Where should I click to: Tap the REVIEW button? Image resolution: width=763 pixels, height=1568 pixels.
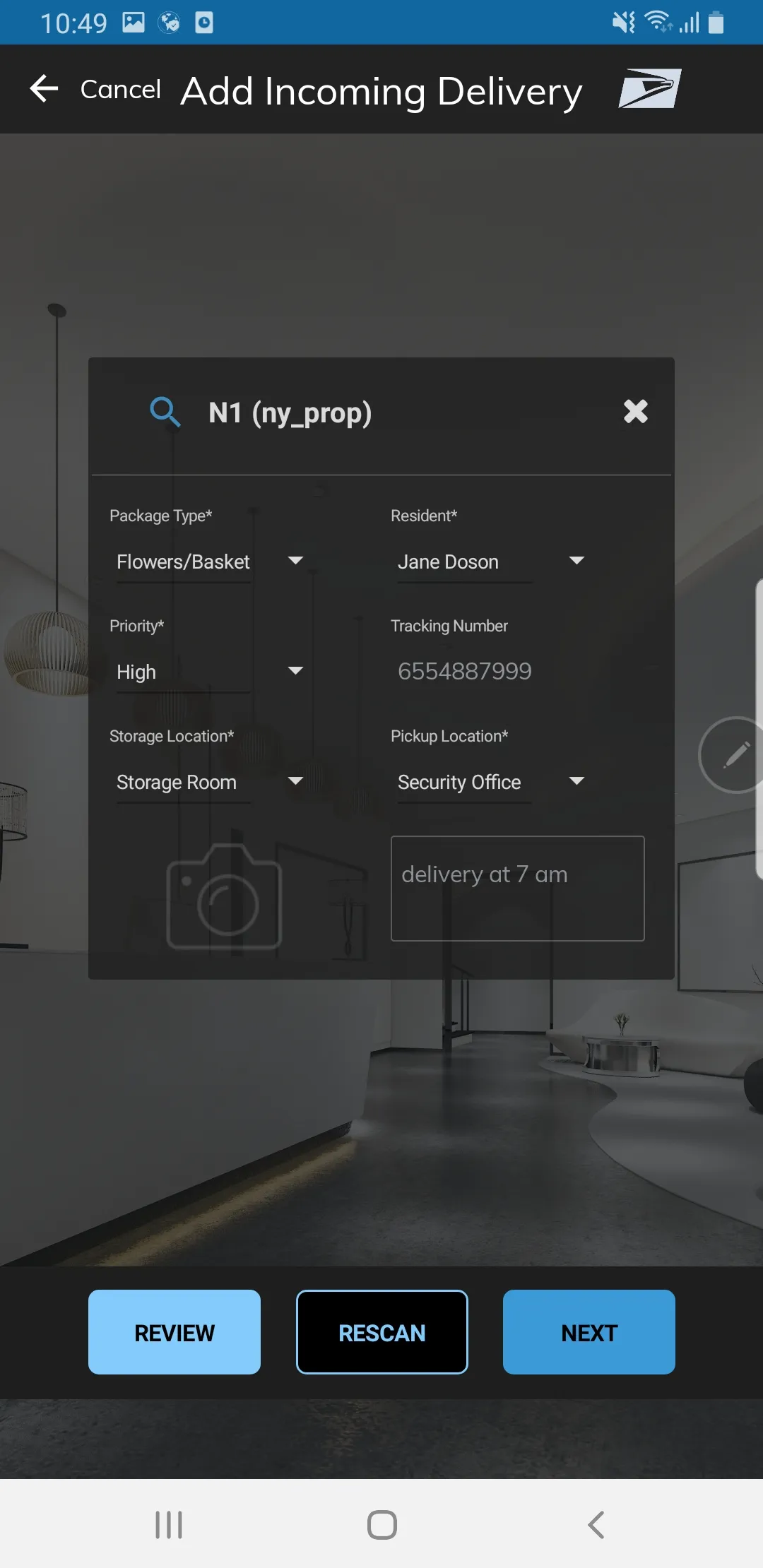175,1332
